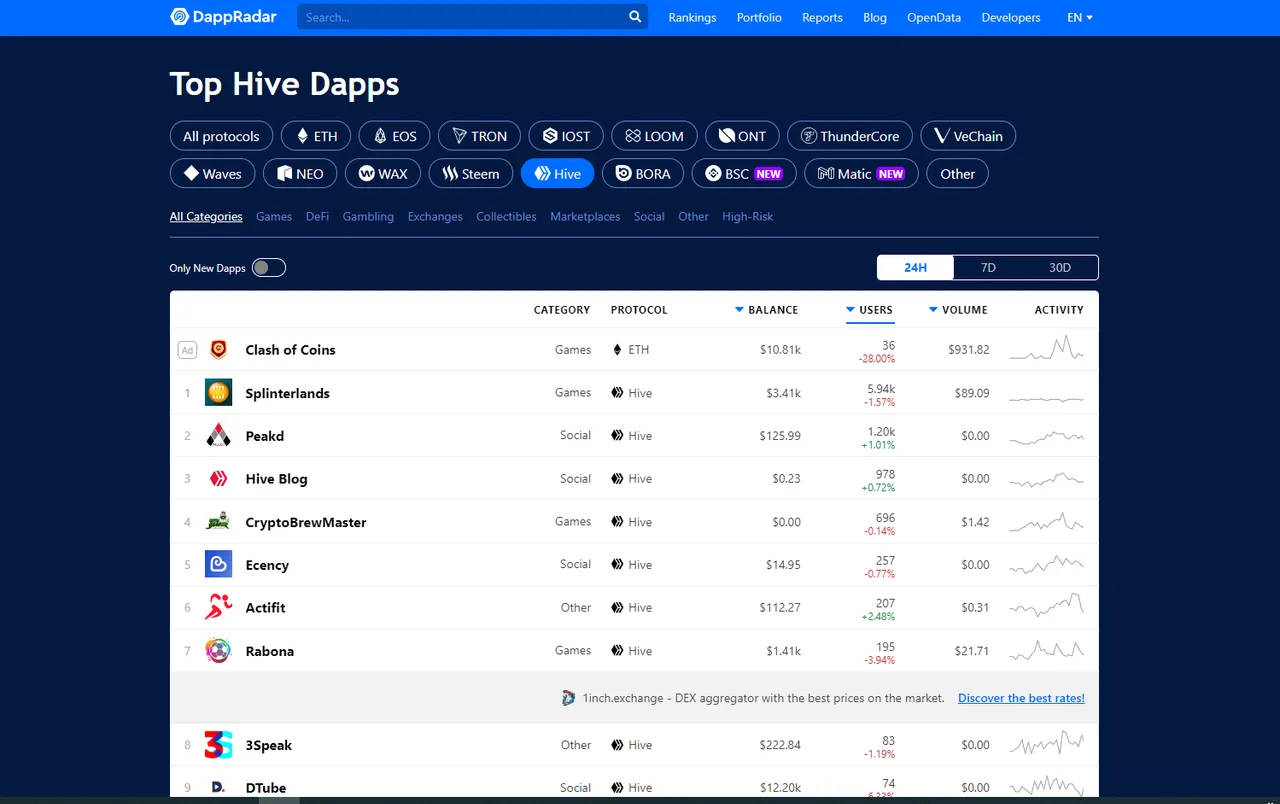
Task: Switch timeframe to 7D
Action: pos(988,267)
